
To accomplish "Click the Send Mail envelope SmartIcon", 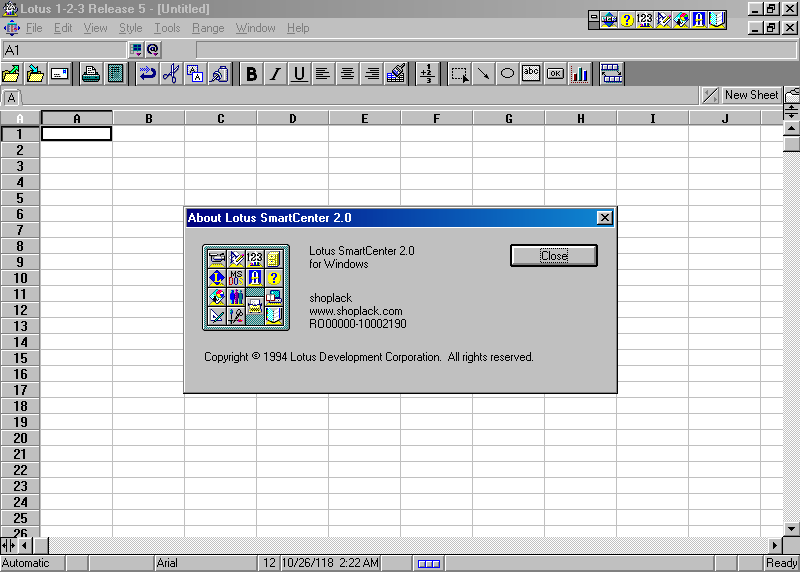I will [60, 74].
